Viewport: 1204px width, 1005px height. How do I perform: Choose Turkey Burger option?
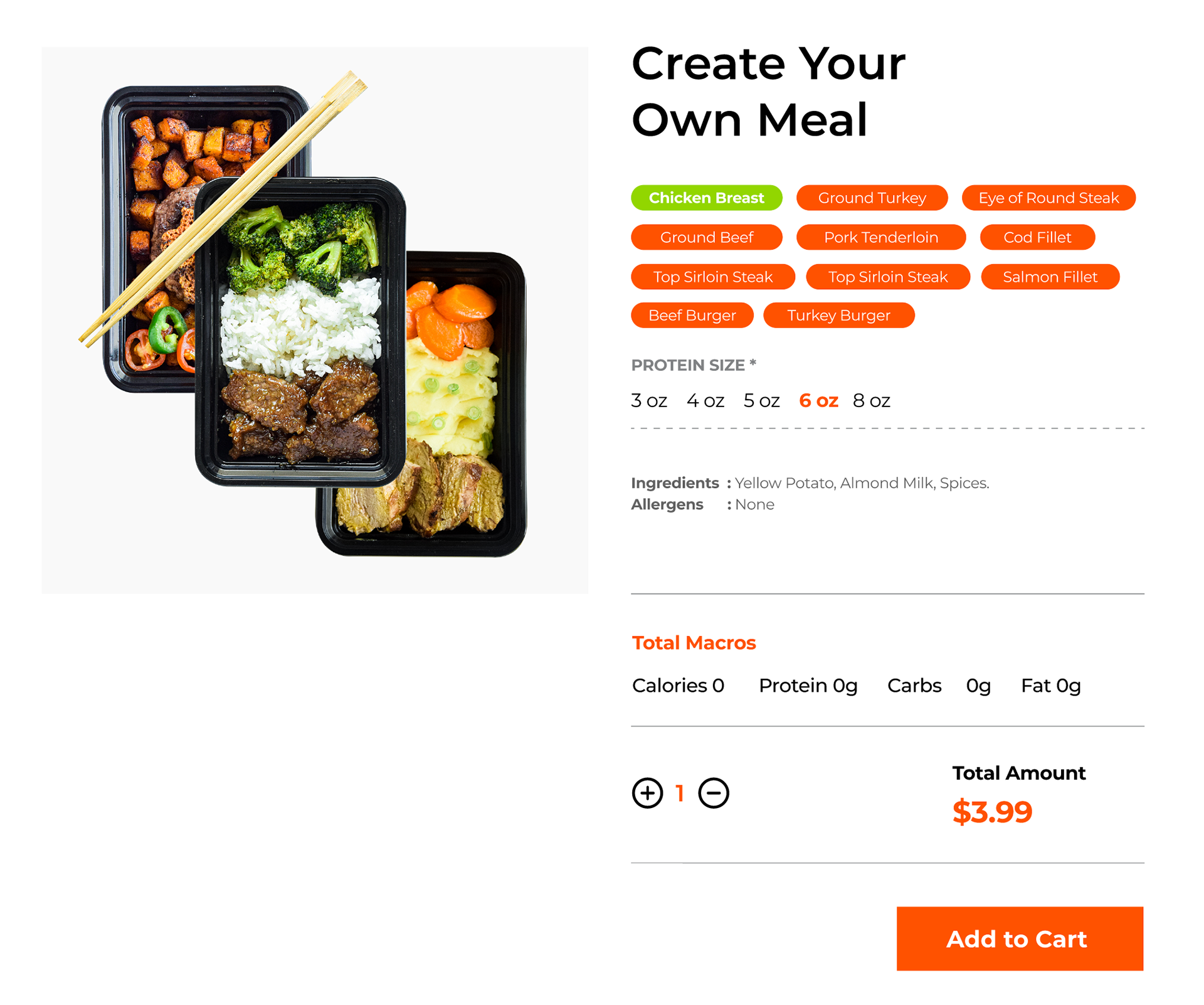[839, 315]
